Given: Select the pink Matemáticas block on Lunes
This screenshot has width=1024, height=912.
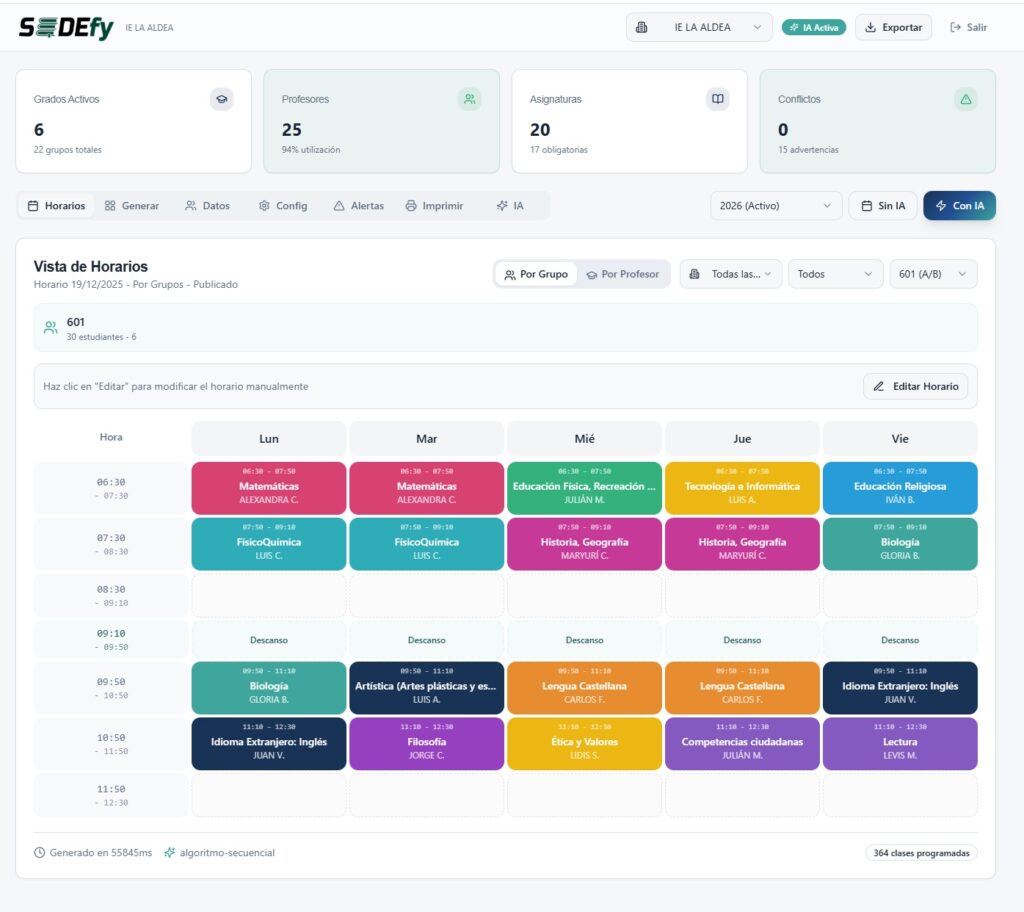Looking at the screenshot, I should coord(269,488).
